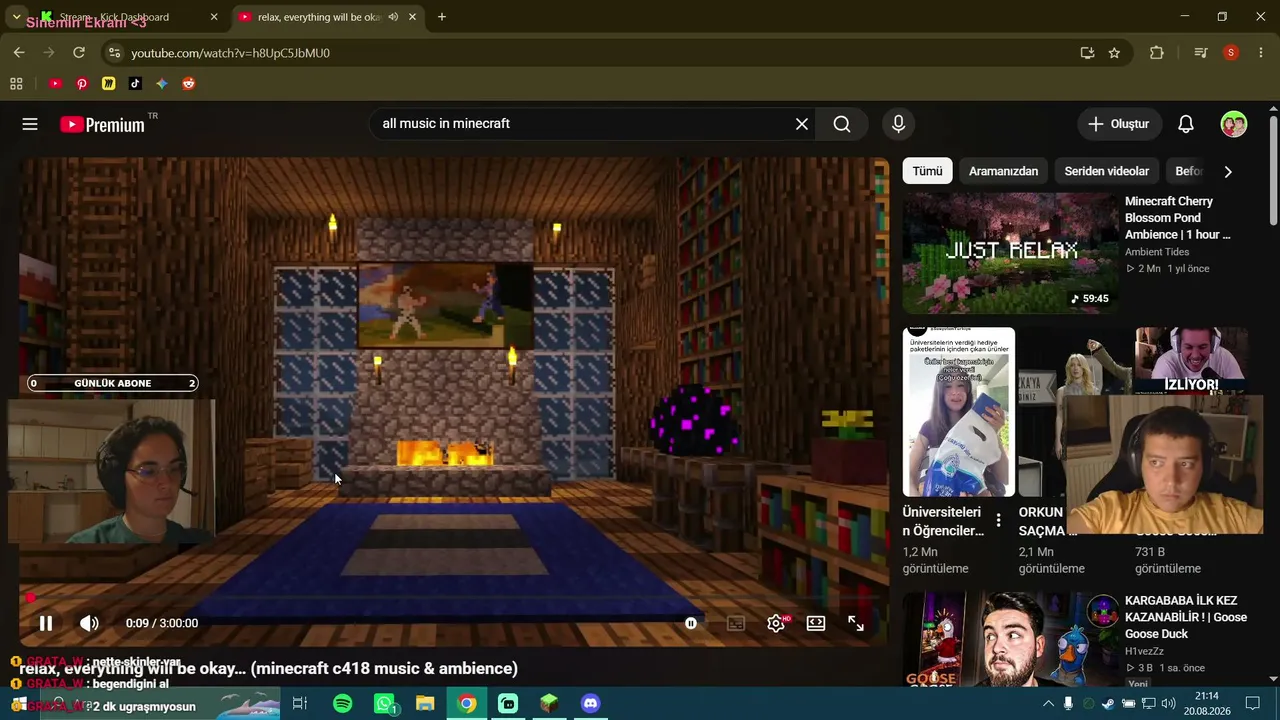Show hidden system tray icons

coord(1048,704)
